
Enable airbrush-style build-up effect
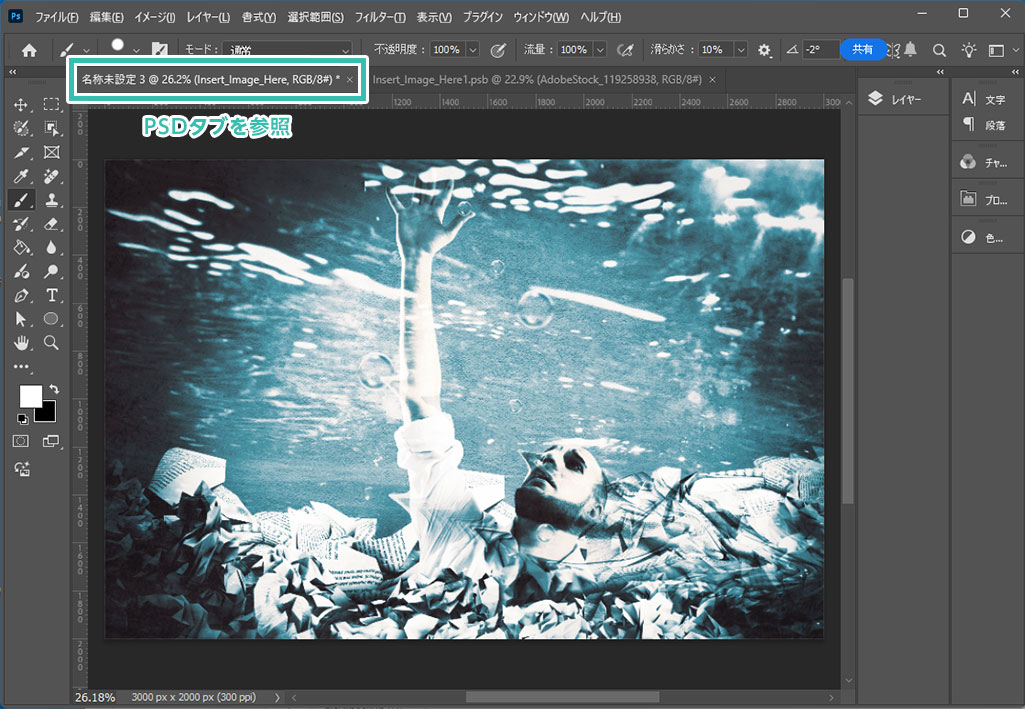click(x=626, y=50)
